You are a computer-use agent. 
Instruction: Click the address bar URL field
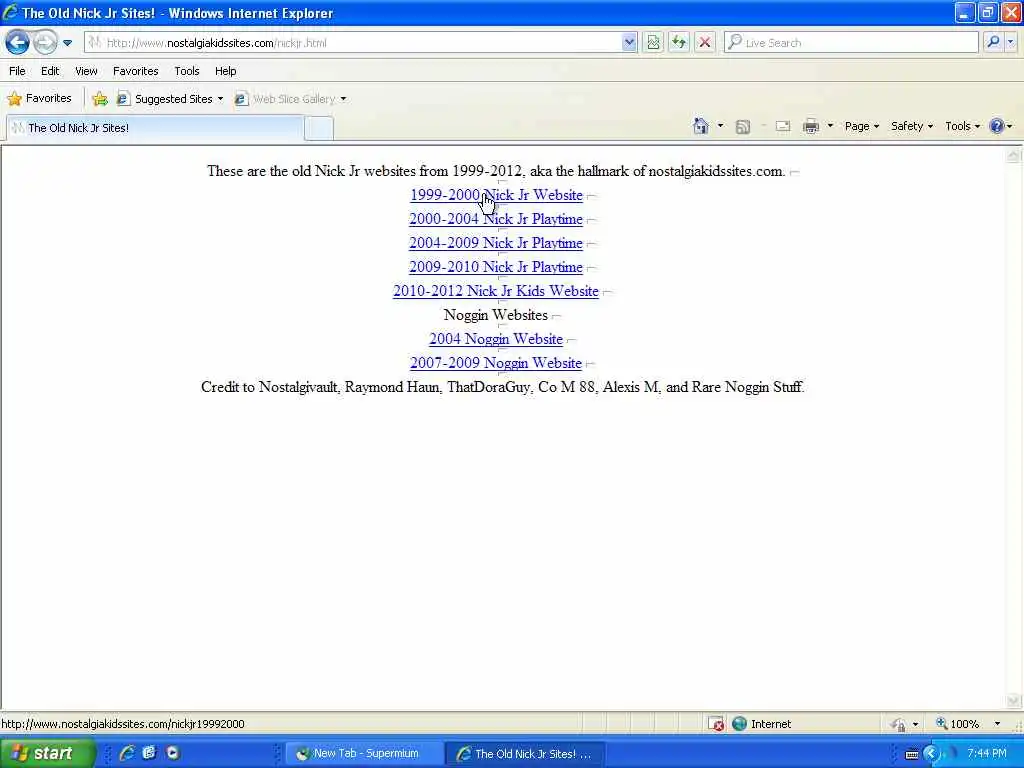(x=353, y=42)
